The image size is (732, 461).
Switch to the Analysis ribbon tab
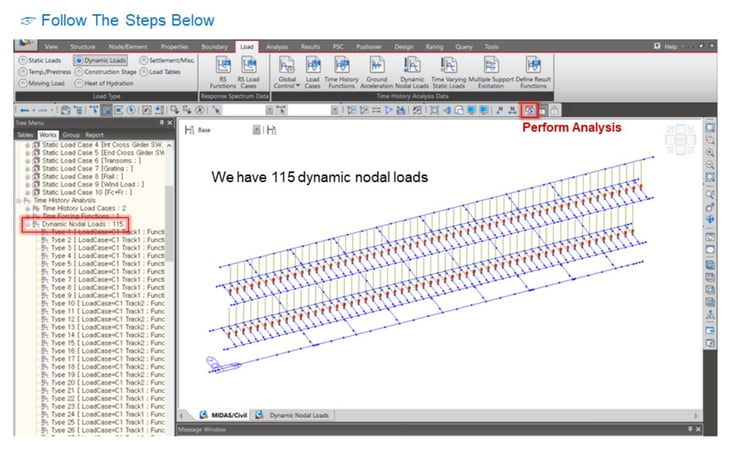277,47
